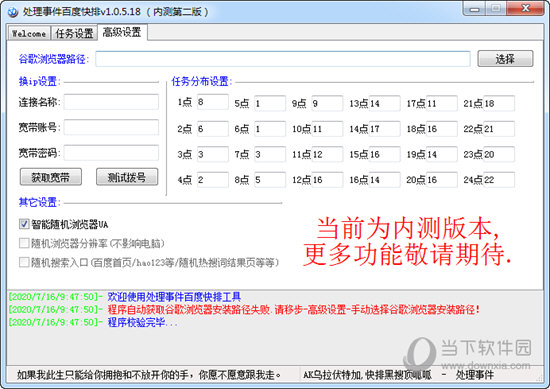Click the 17点 task count field
550x389 pixels.
(441, 103)
